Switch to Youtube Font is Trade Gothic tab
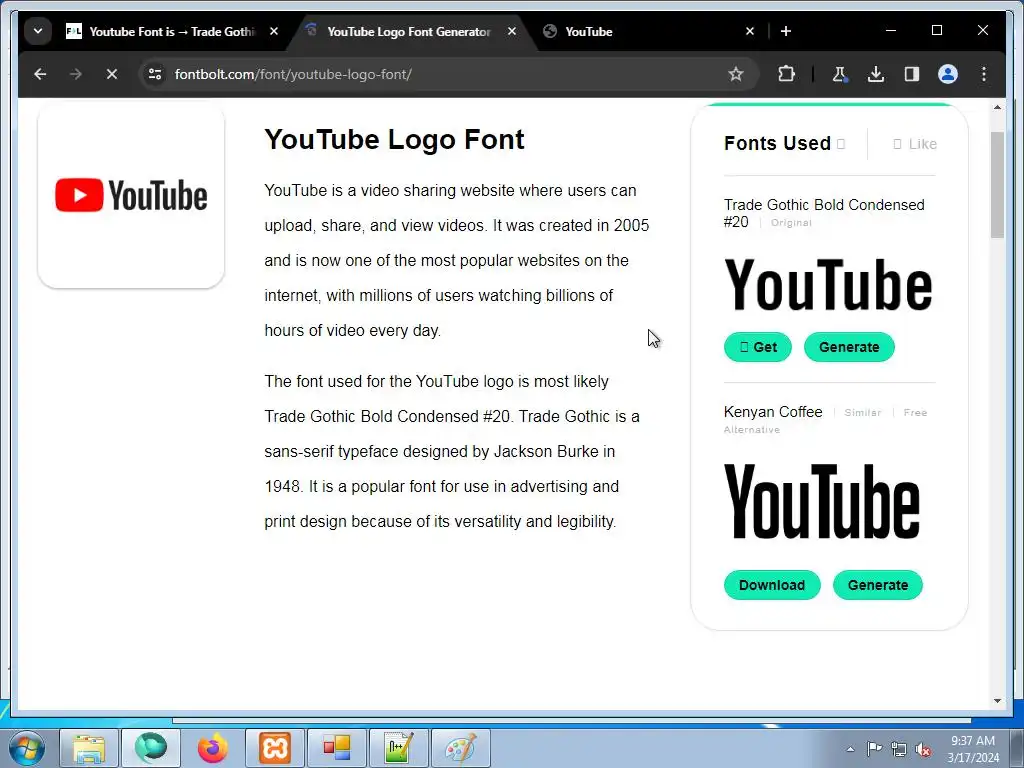 (x=172, y=31)
